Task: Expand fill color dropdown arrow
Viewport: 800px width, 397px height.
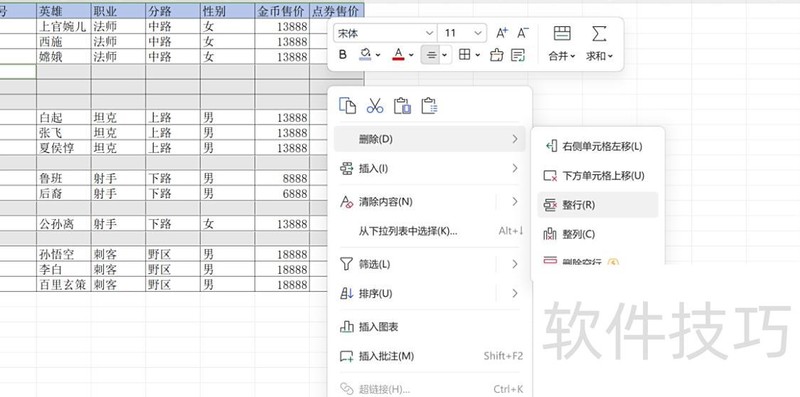Action: [x=378, y=55]
